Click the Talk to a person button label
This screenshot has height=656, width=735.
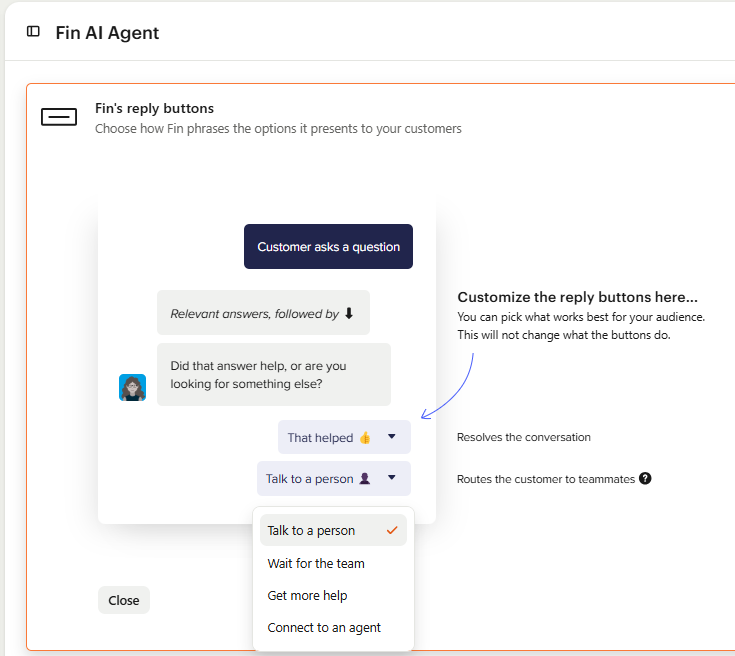309,479
